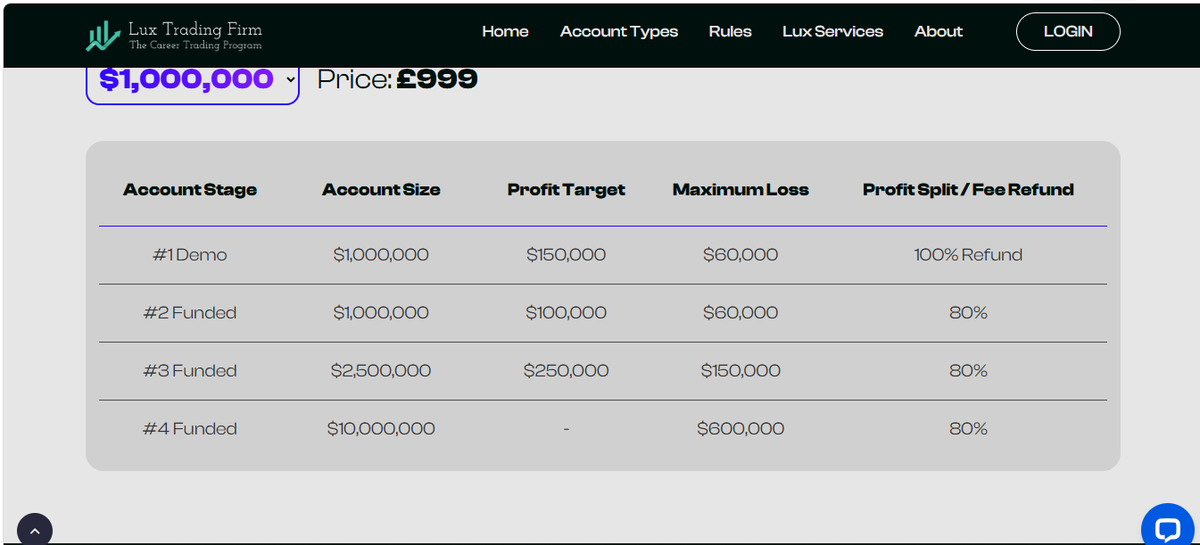
Task: Select the #2 Funded stage cell
Action: tap(190, 313)
